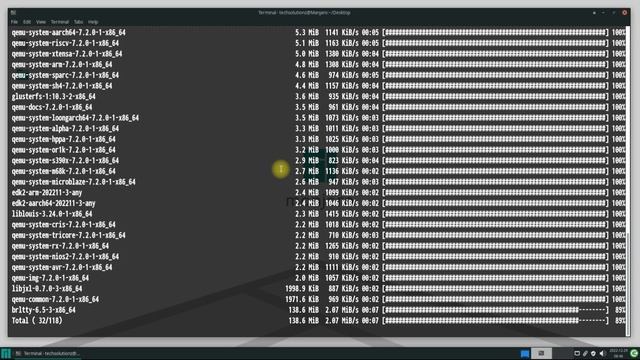Switch to the second workspace in pager
This screenshot has height=360, width=640.
[541, 353]
